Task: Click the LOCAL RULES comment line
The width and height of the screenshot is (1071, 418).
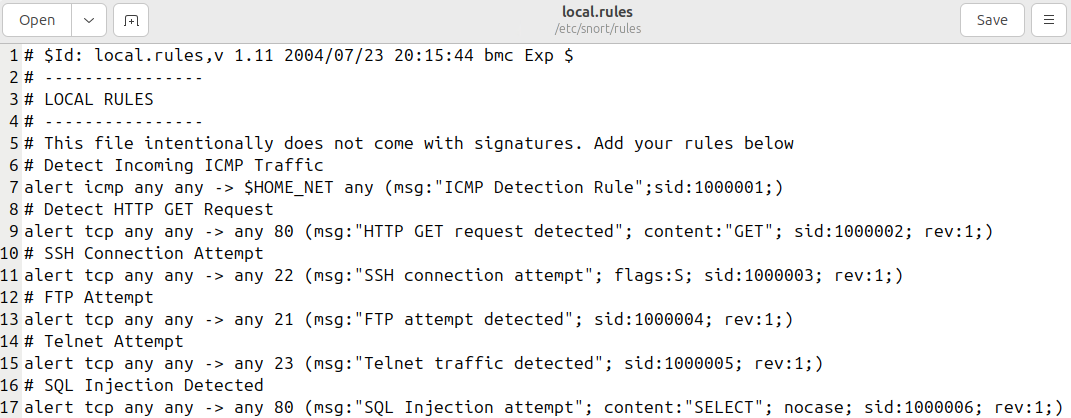Action: click(89, 100)
